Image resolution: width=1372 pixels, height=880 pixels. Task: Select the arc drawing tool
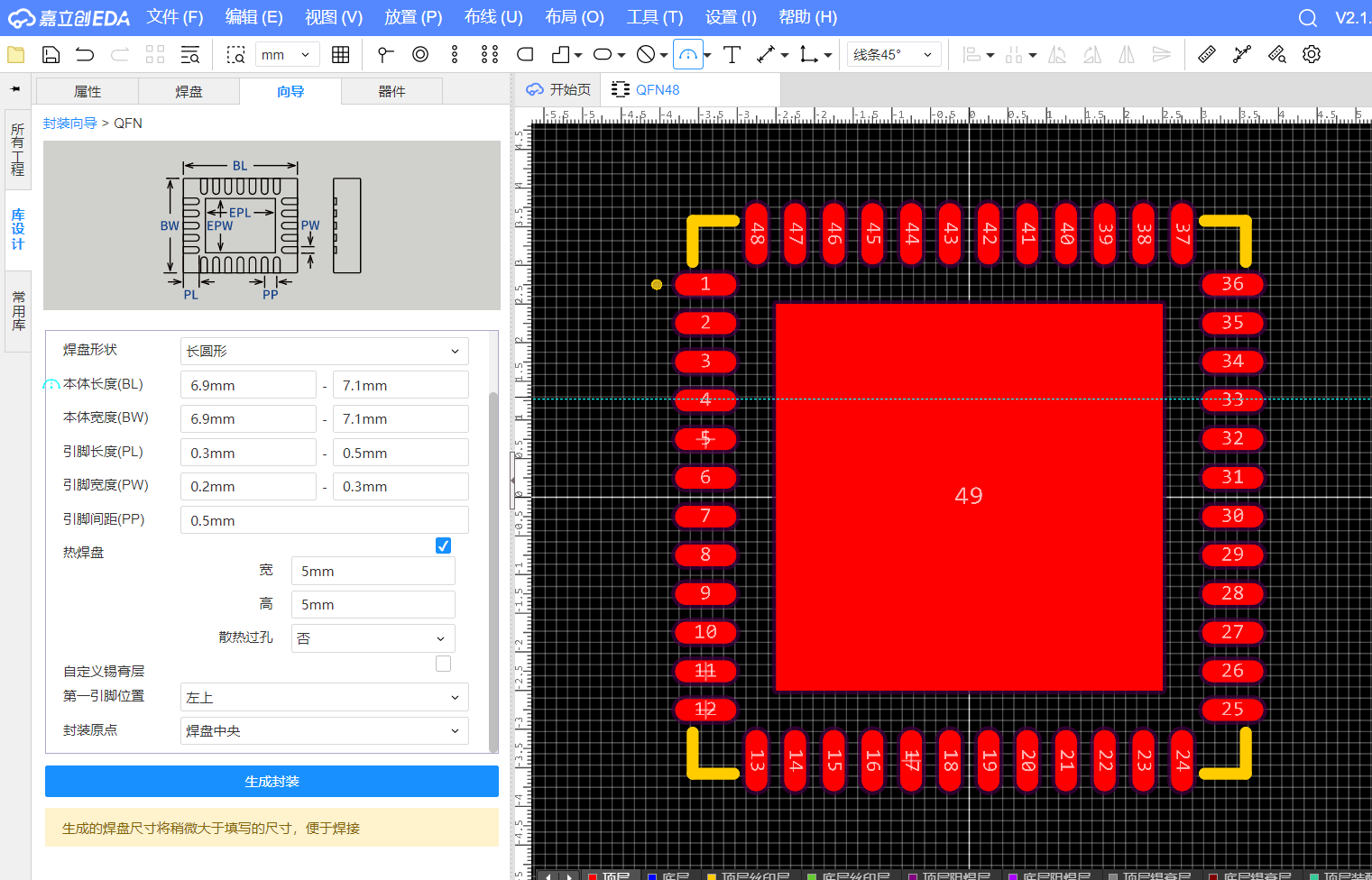(x=687, y=55)
